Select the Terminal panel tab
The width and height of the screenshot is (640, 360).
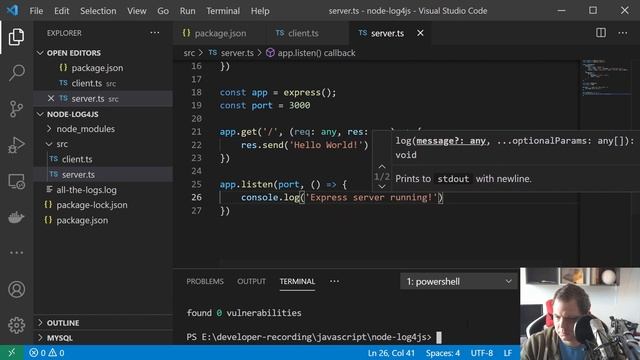coord(297,281)
